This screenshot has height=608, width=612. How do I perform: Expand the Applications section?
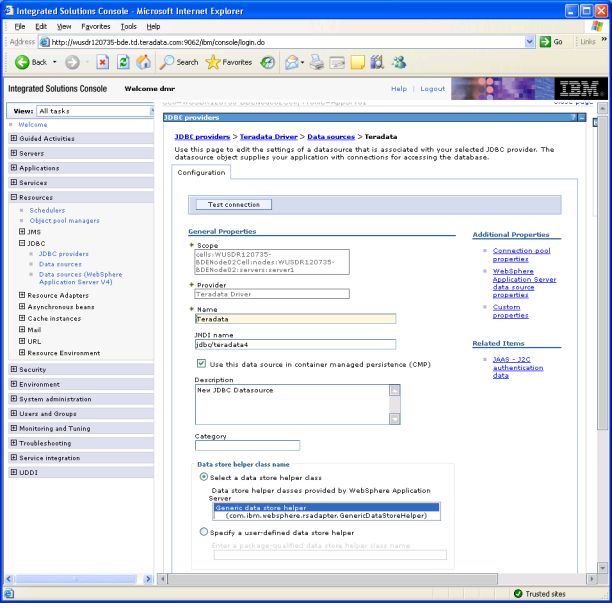pyautogui.click(x=14, y=168)
